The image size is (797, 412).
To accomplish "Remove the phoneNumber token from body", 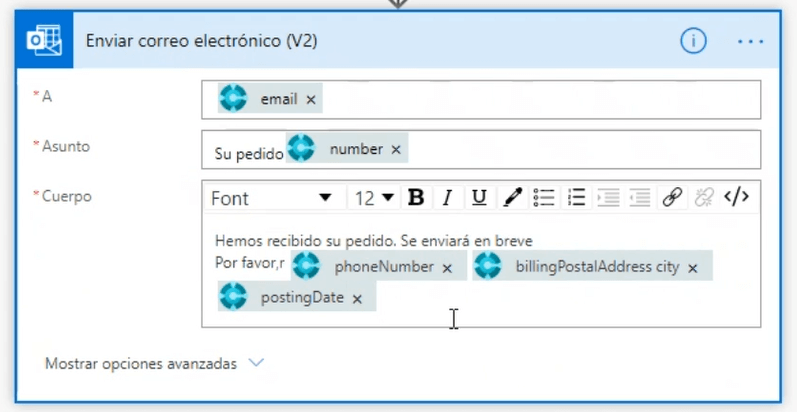I will point(447,268).
